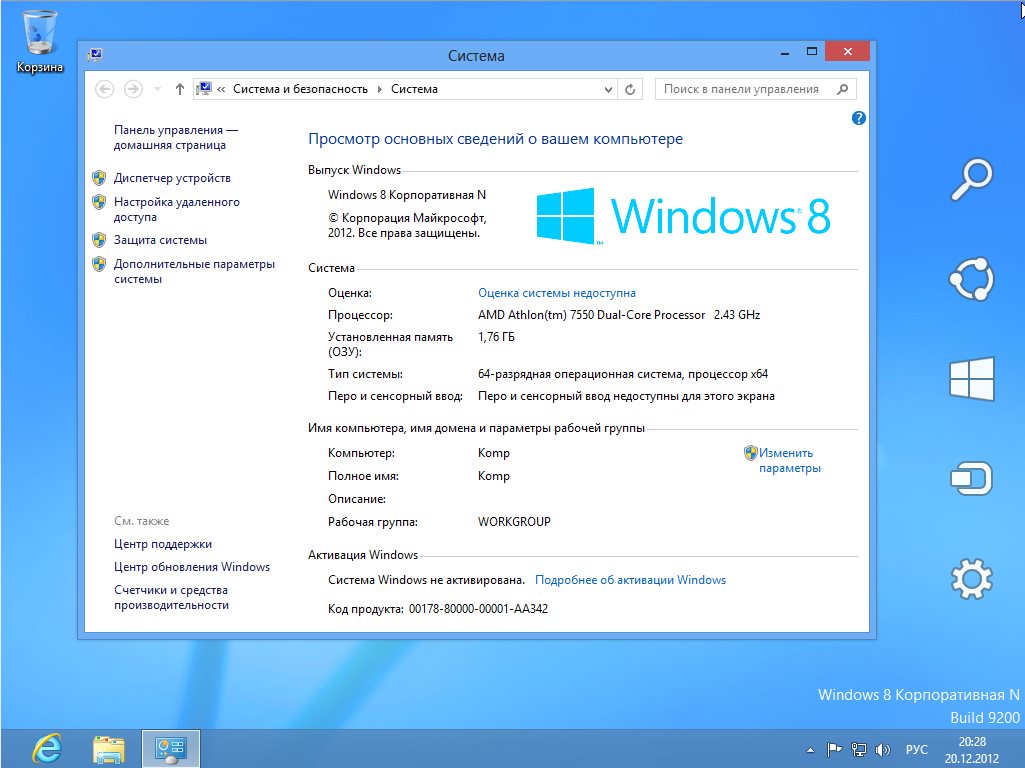Launch Internet Explorer from the taskbar
1025x768 pixels.
pos(47,748)
